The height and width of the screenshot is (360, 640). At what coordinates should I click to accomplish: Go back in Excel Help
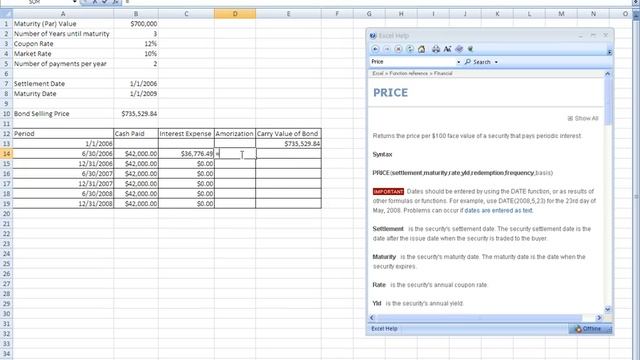[x=376, y=49]
